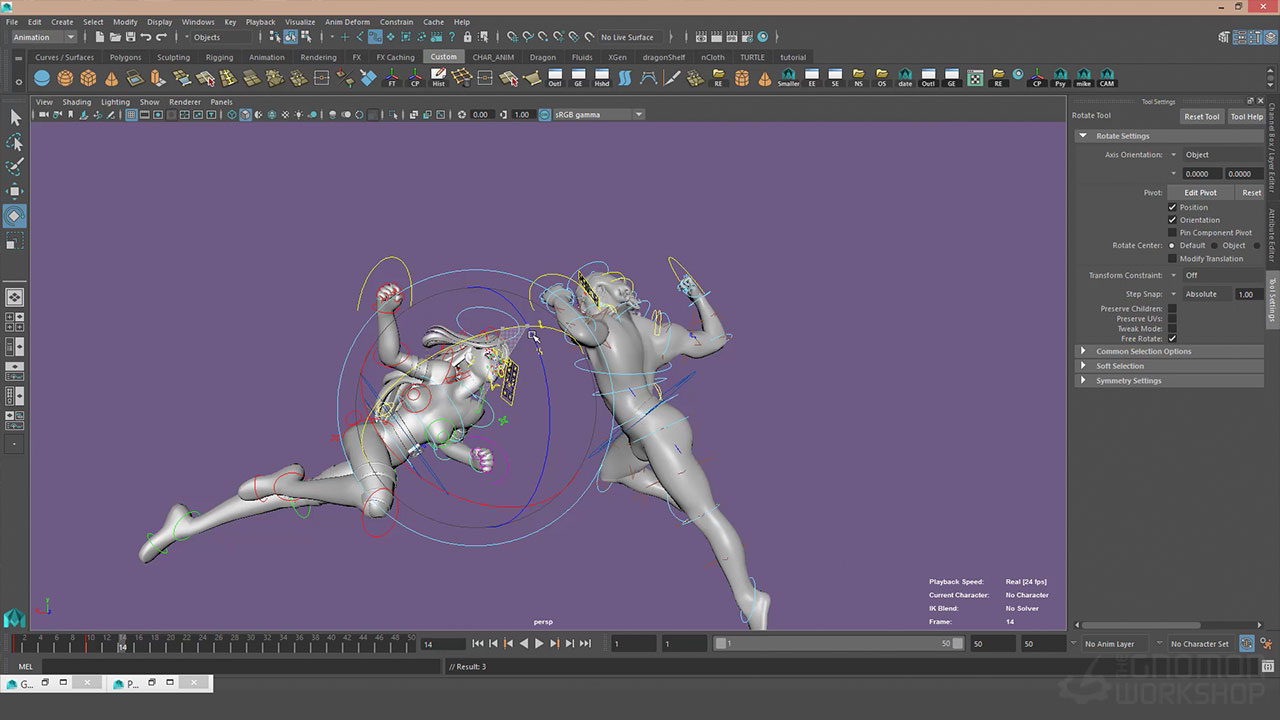This screenshot has width=1280, height=720.
Task: Click the undo arrow icon
Action: pos(146,37)
